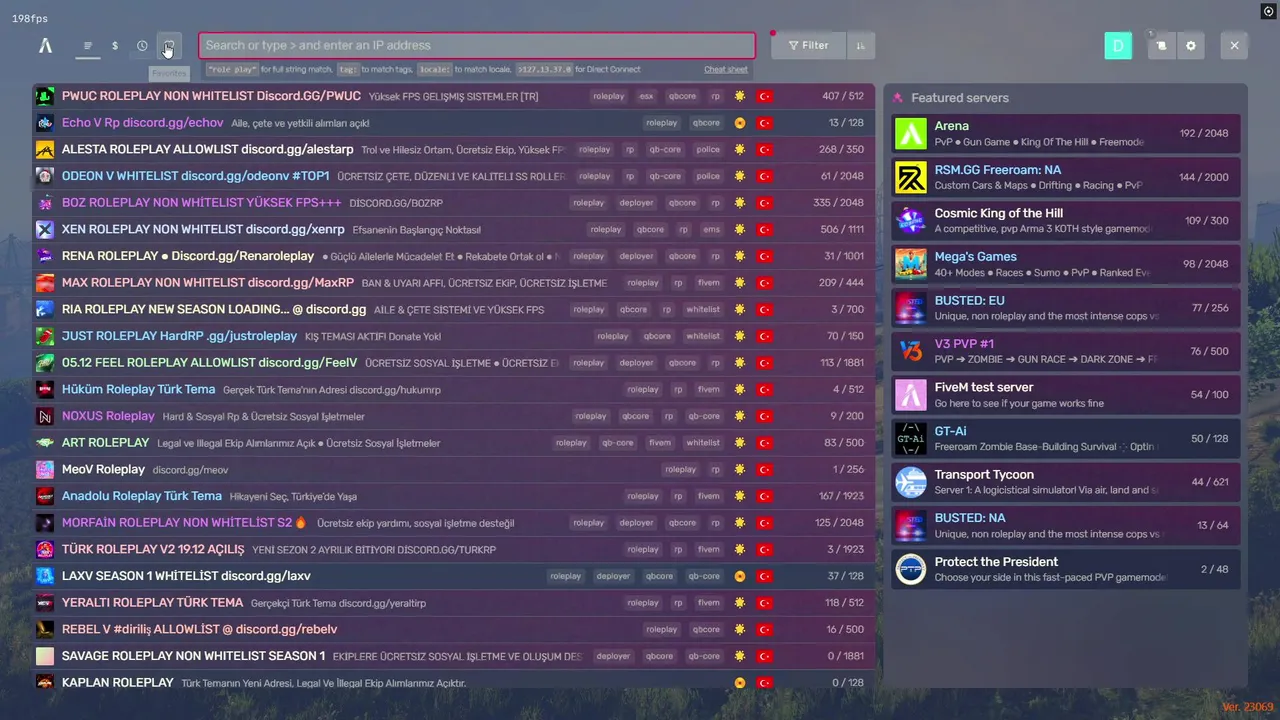Open the Cheat sheet link

click(725, 70)
